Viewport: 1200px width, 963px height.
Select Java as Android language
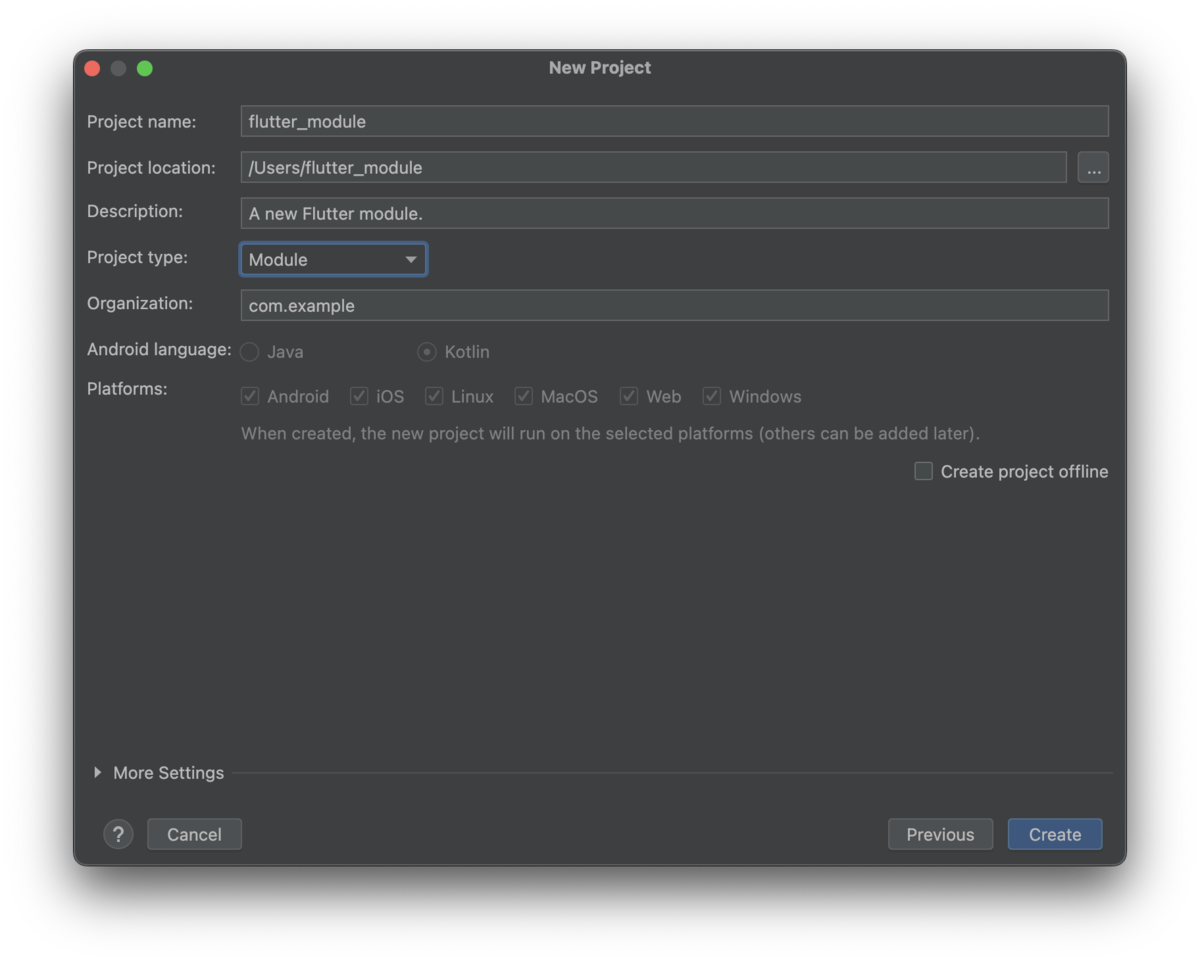(x=250, y=352)
